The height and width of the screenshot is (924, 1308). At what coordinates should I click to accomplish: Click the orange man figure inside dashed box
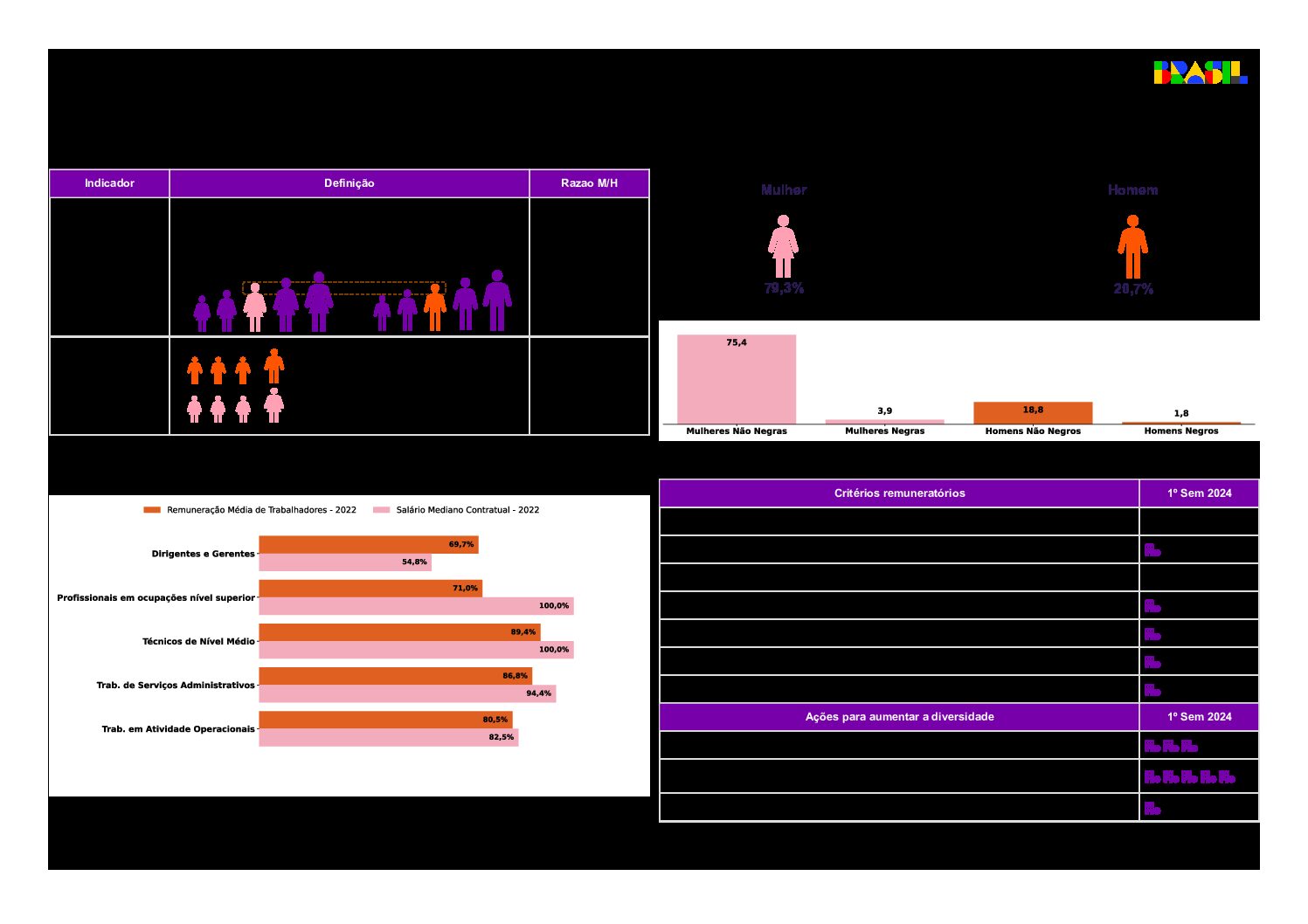435,307
